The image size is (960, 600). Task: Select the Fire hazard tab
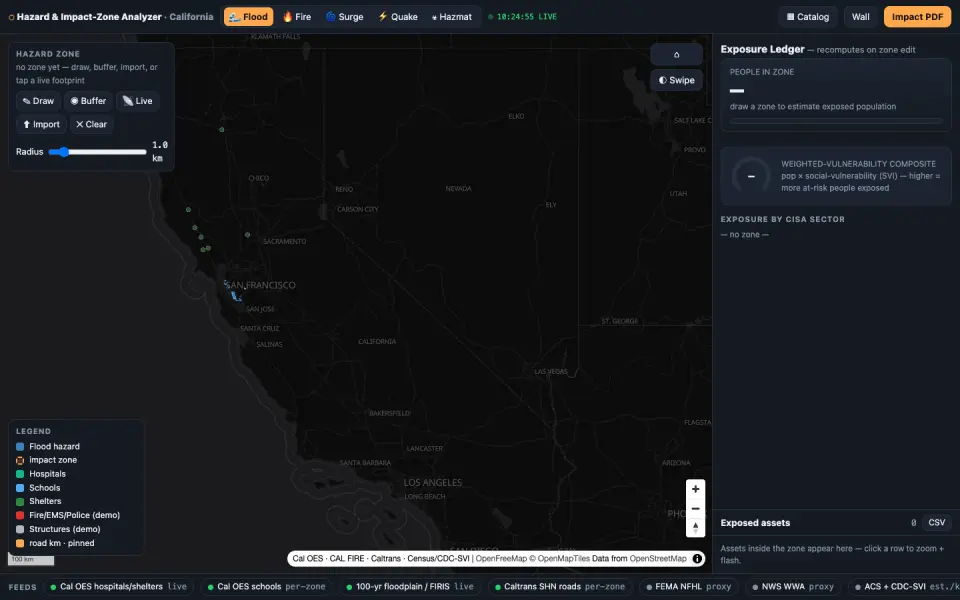[x=297, y=17]
